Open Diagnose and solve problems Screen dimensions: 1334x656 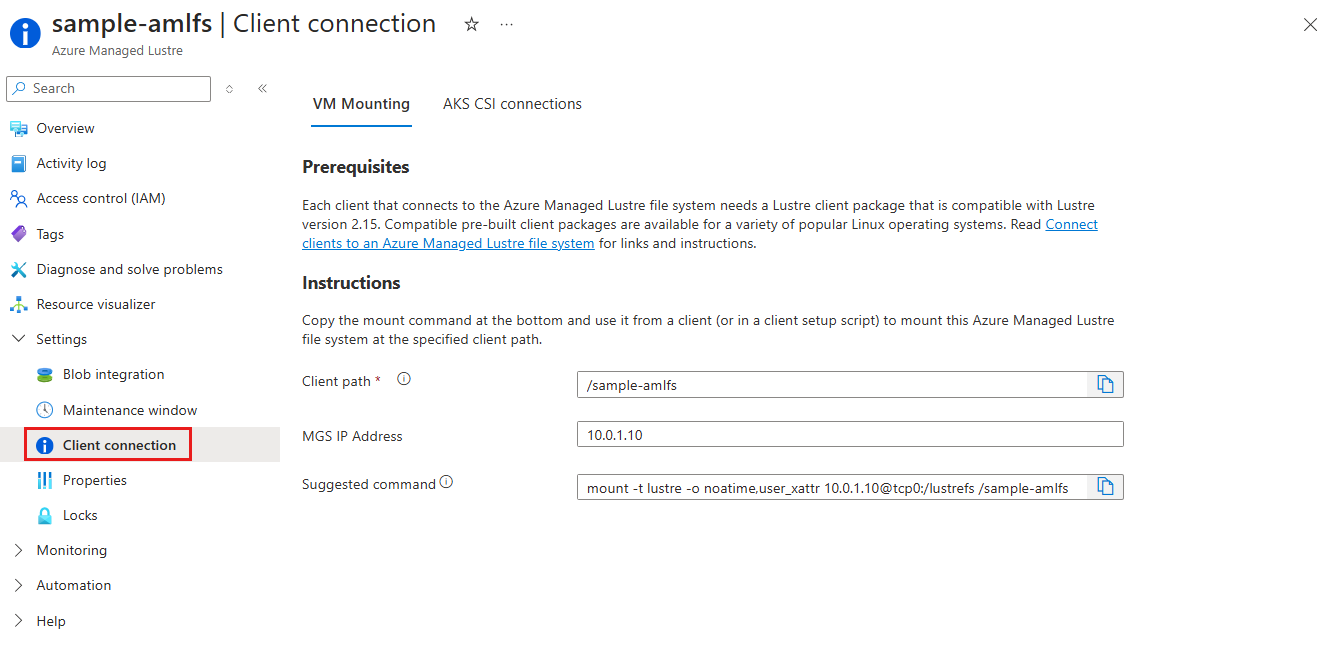pos(129,269)
